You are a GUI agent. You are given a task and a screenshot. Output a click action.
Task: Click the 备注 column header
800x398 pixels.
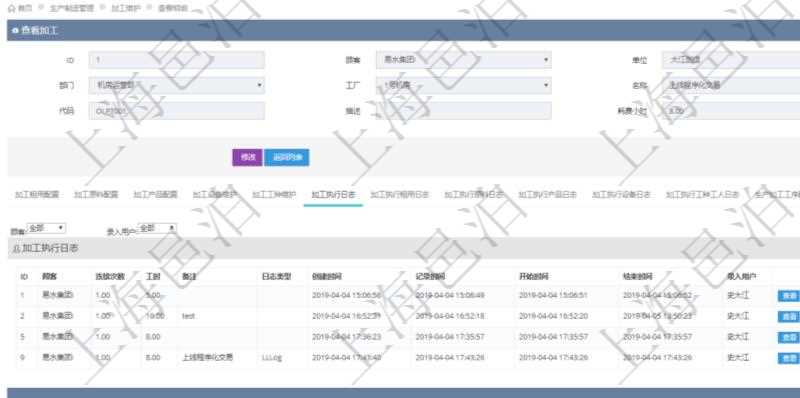click(189, 277)
